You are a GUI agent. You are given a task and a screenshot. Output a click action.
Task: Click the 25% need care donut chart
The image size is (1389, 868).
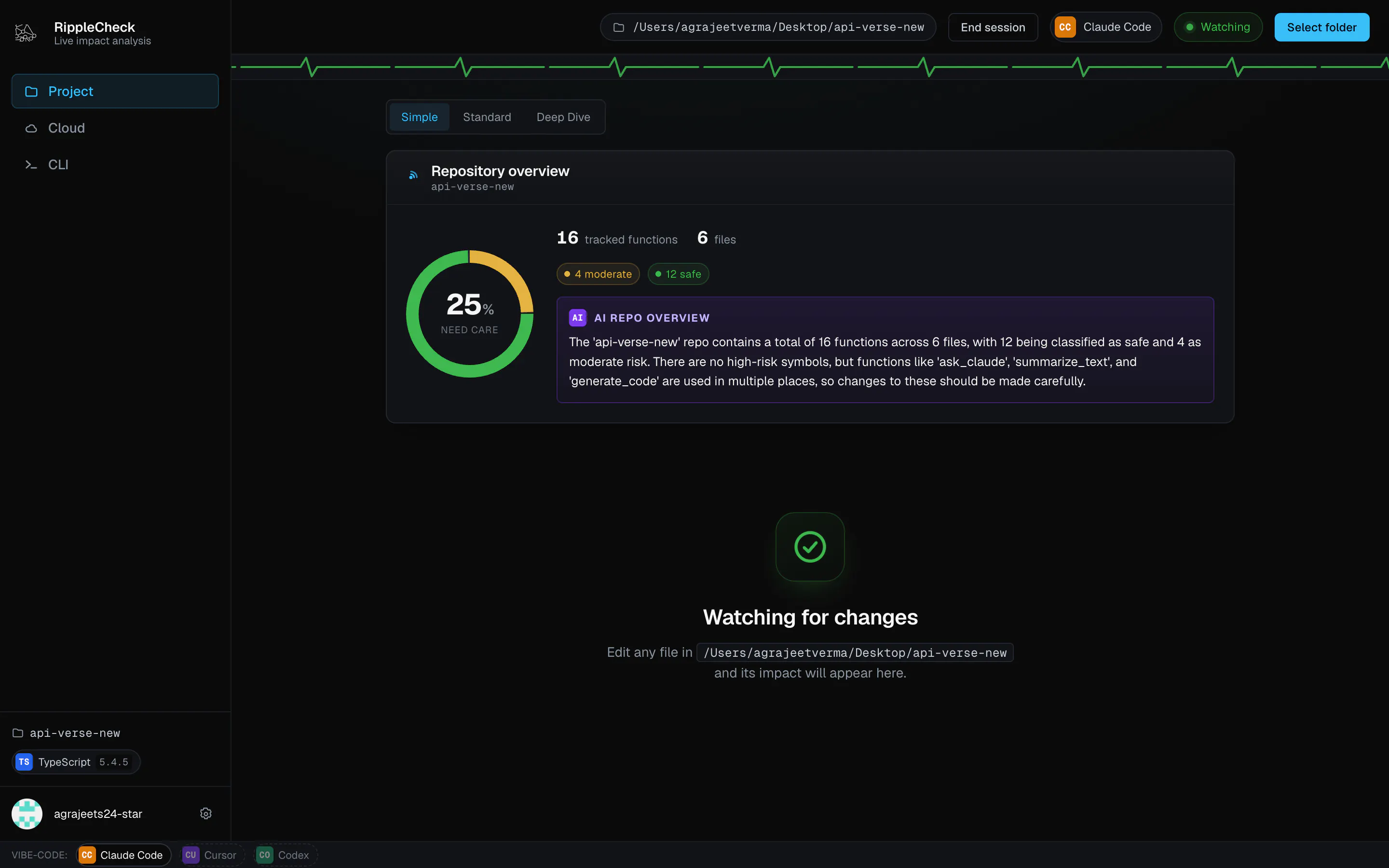coord(469,313)
